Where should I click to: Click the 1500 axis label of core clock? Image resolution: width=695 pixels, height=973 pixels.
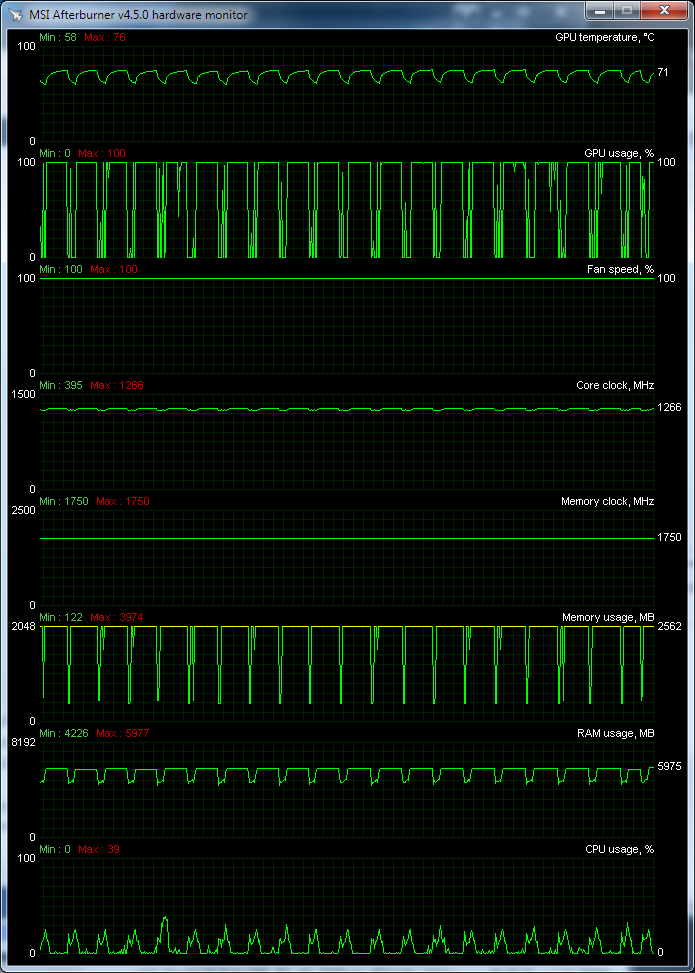[x=24, y=395]
